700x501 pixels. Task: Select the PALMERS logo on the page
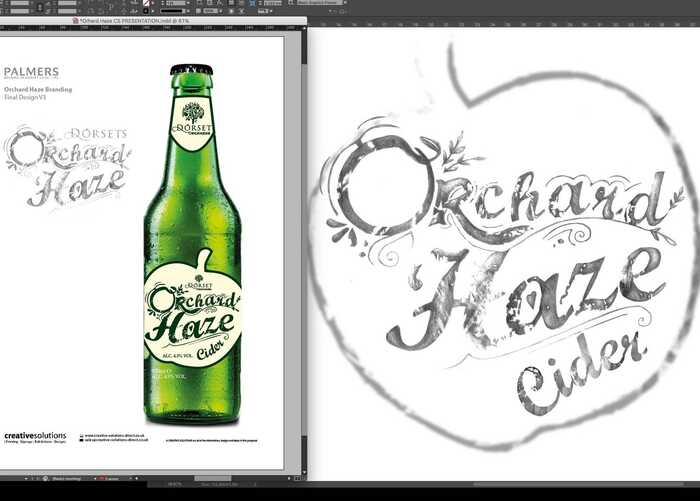point(31,72)
